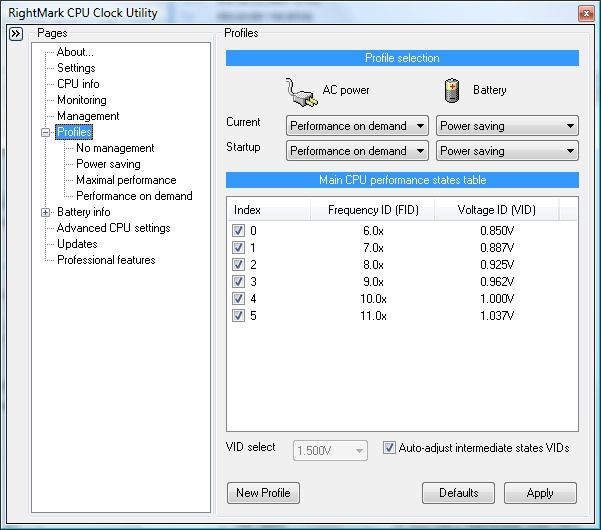Open Professional features page

click(106, 260)
